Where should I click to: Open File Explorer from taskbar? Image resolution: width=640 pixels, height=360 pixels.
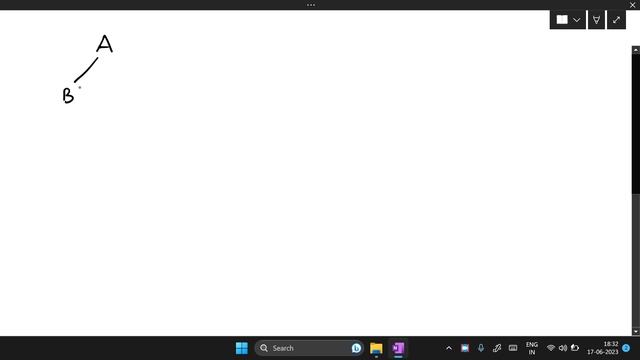coord(376,348)
